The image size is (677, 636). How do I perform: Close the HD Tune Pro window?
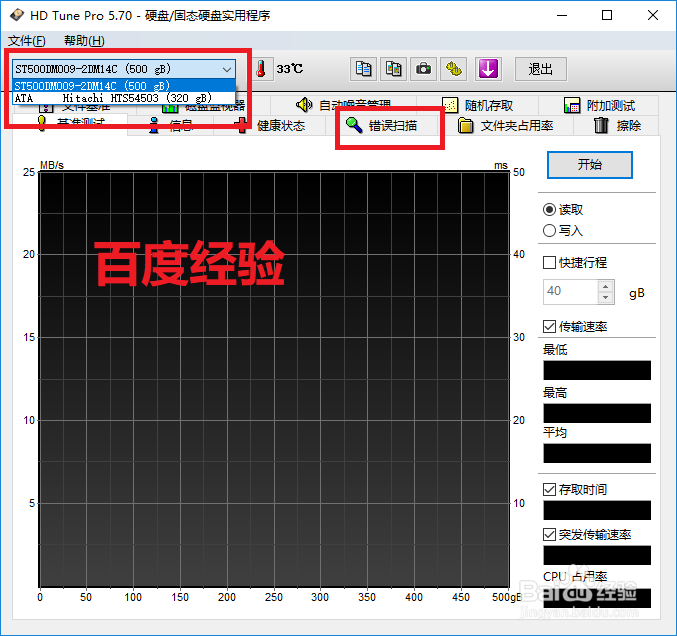(x=653, y=15)
